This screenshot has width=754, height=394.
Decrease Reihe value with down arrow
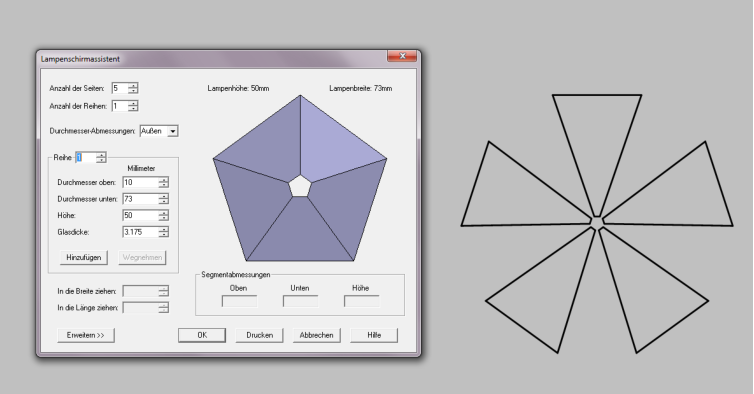pyautogui.click(x=101, y=160)
